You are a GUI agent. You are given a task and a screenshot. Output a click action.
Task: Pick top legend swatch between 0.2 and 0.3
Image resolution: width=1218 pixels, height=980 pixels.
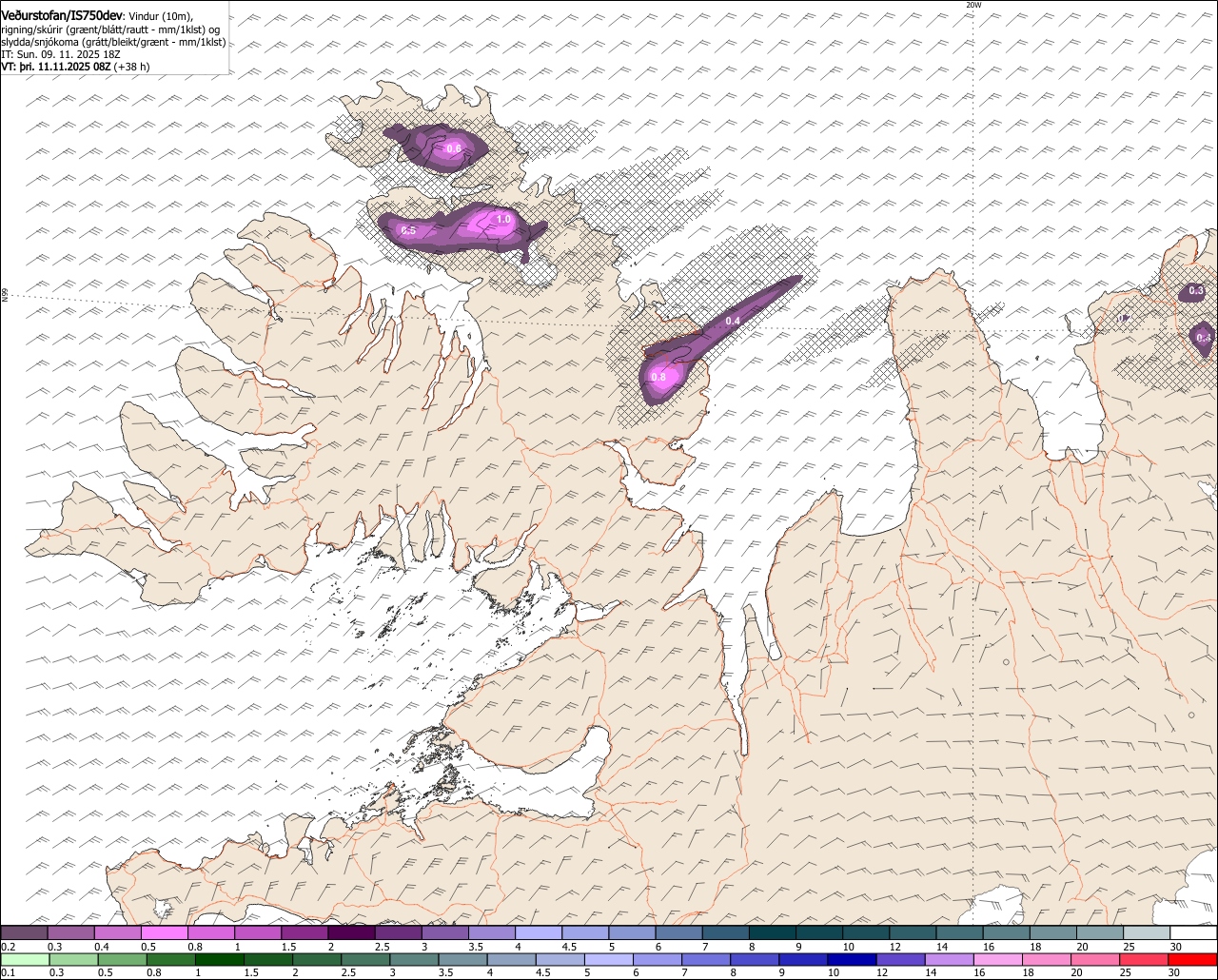pos(24,932)
